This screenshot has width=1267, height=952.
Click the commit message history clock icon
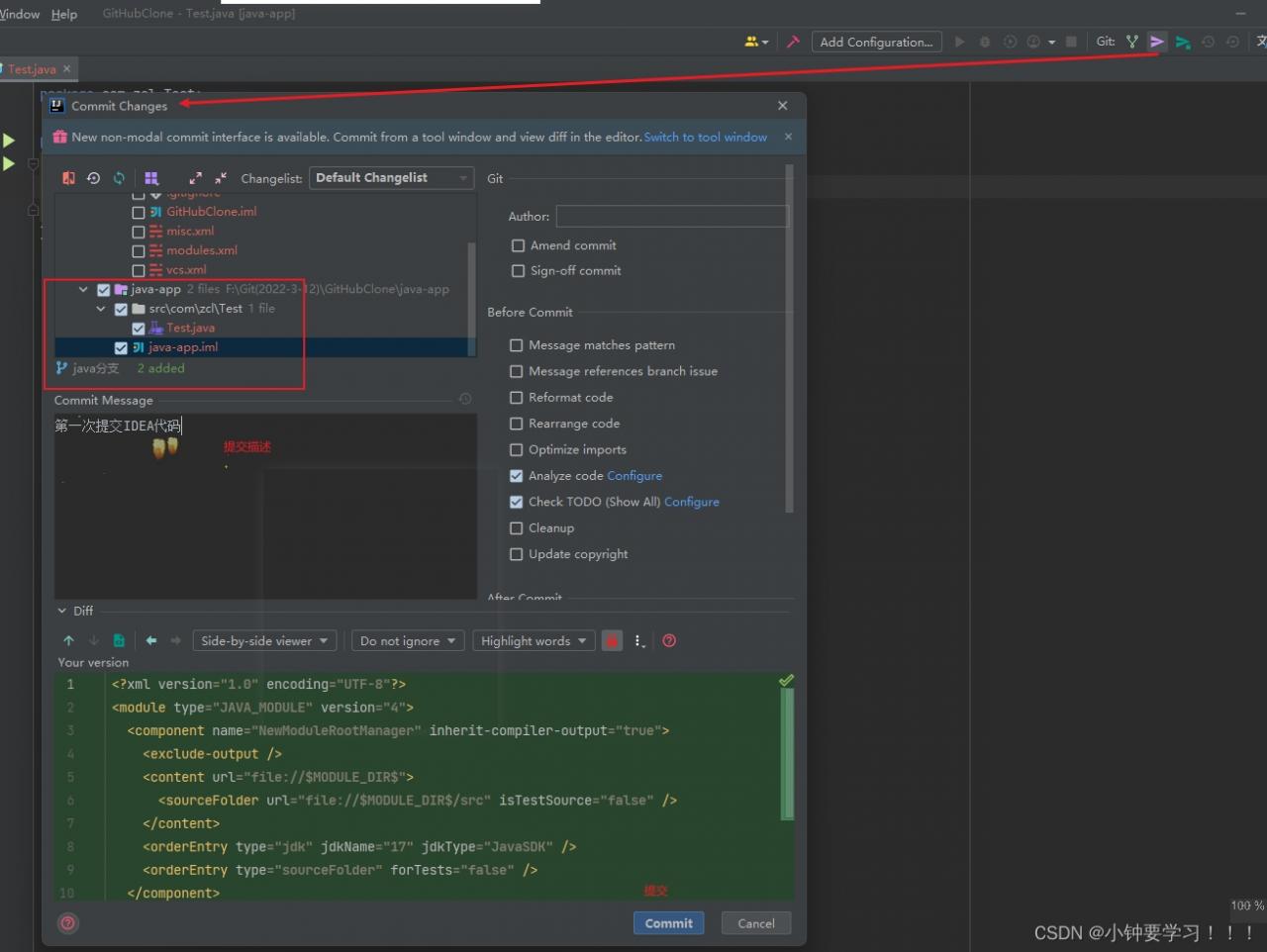coord(465,399)
